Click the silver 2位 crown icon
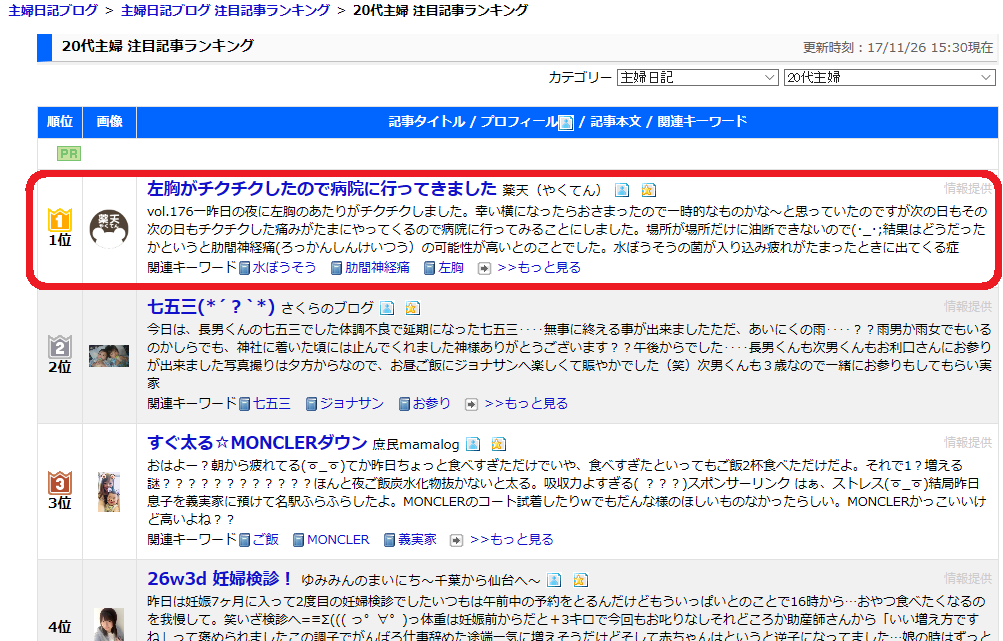Viewport: 1003px width, 641px height. tap(60, 347)
